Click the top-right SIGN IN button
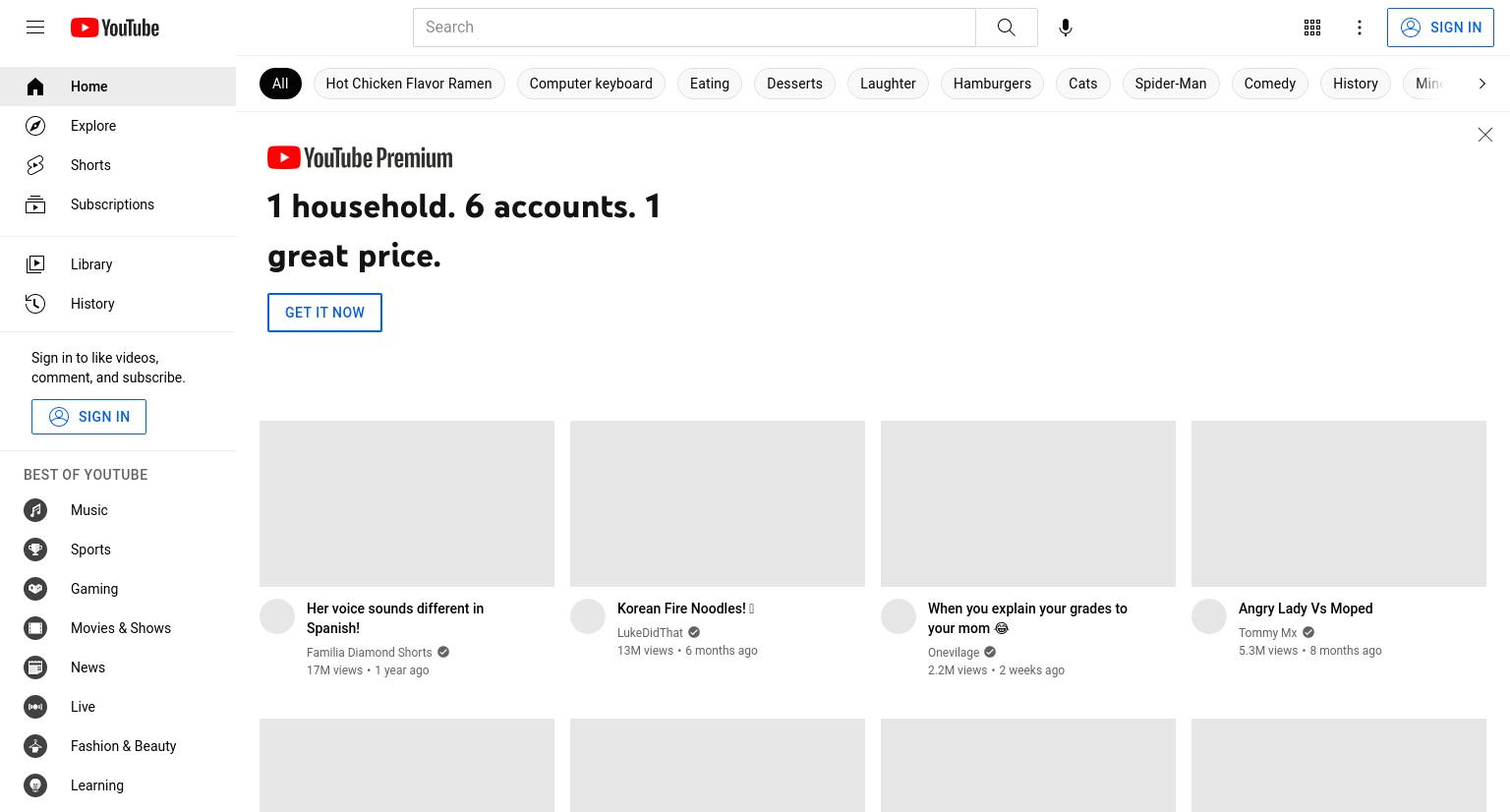The width and height of the screenshot is (1510, 812). click(1440, 28)
